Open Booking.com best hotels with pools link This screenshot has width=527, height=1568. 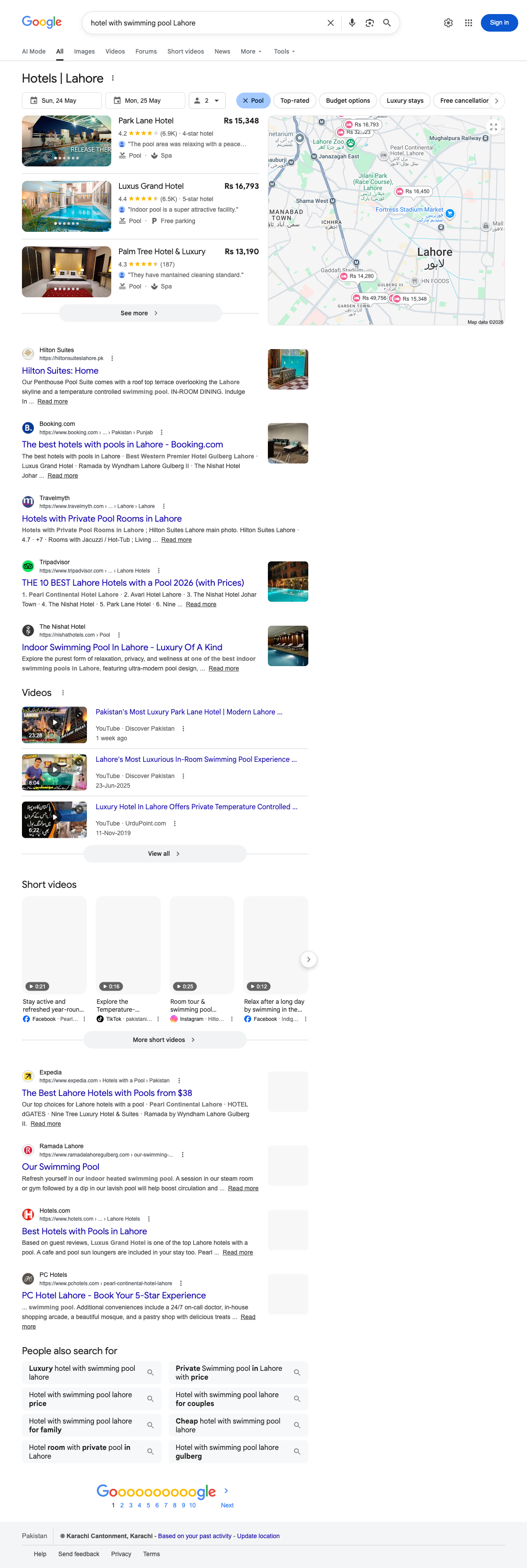tap(123, 445)
